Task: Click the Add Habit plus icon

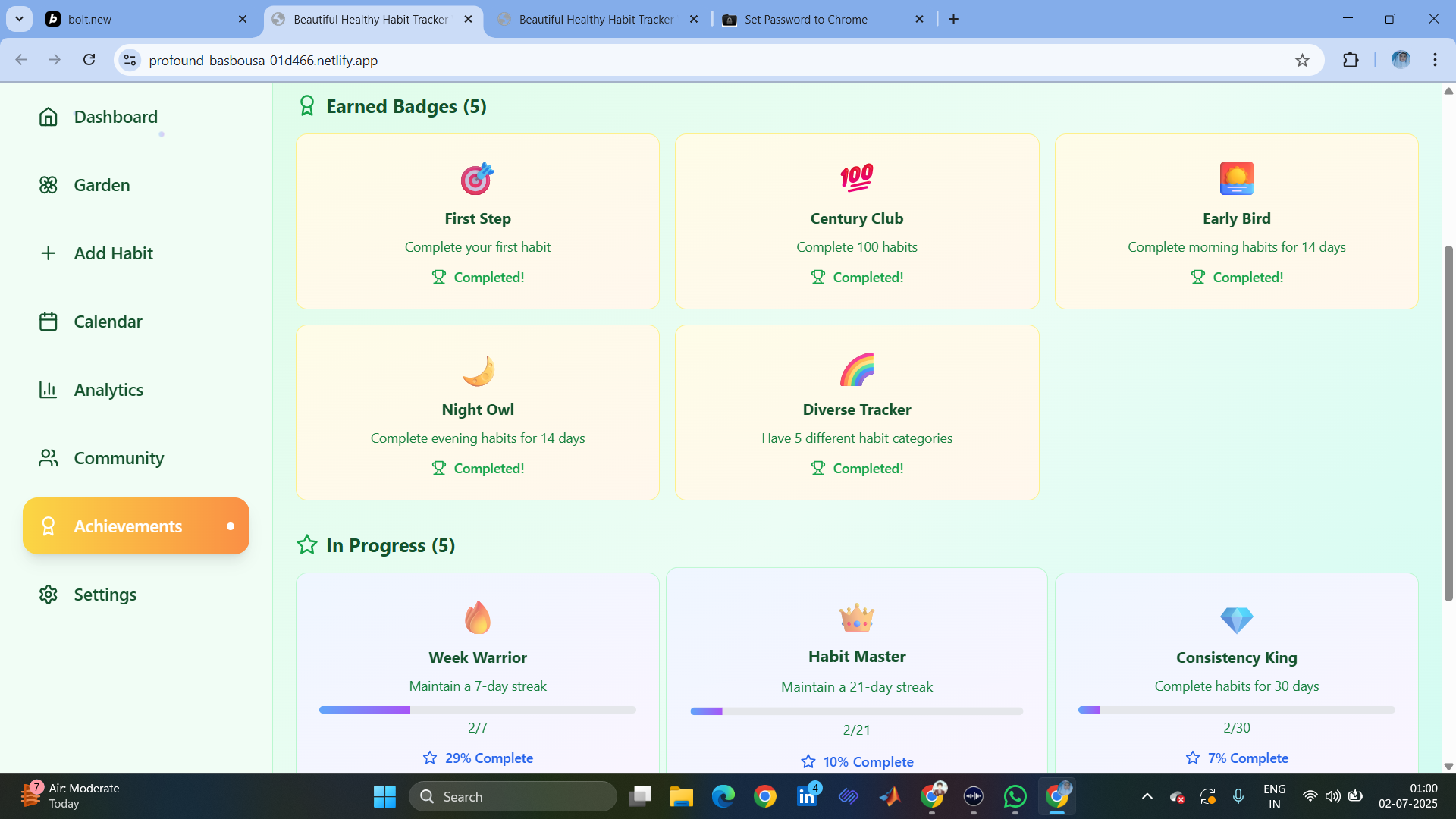Action: 48,253
